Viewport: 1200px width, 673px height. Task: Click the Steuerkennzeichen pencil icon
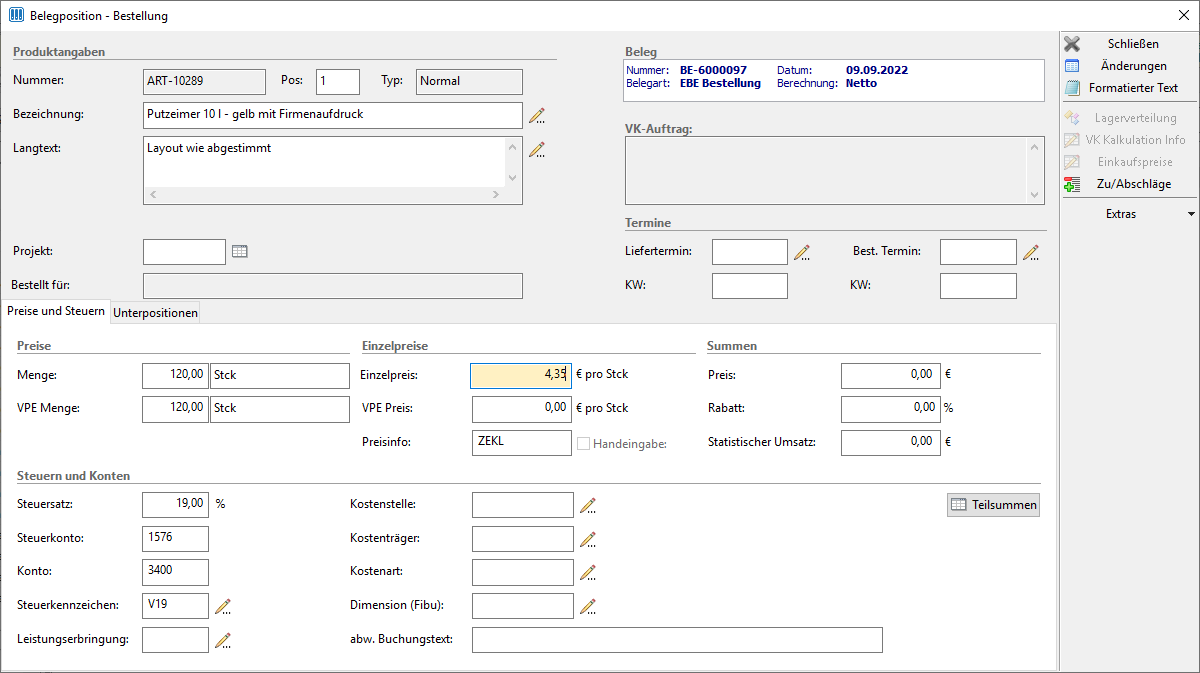tap(223, 606)
